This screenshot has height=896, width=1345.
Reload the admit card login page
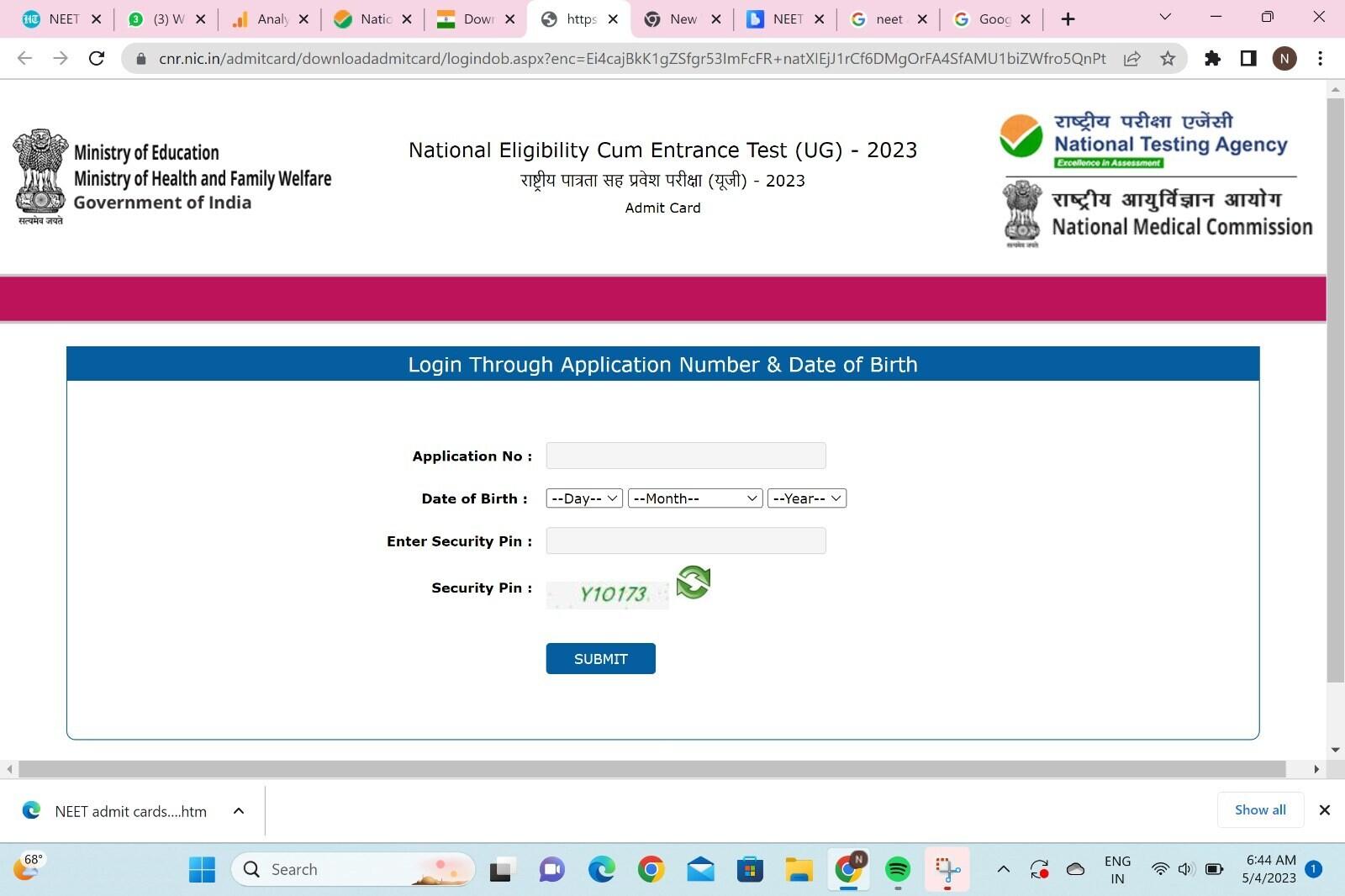tap(96, 58)
